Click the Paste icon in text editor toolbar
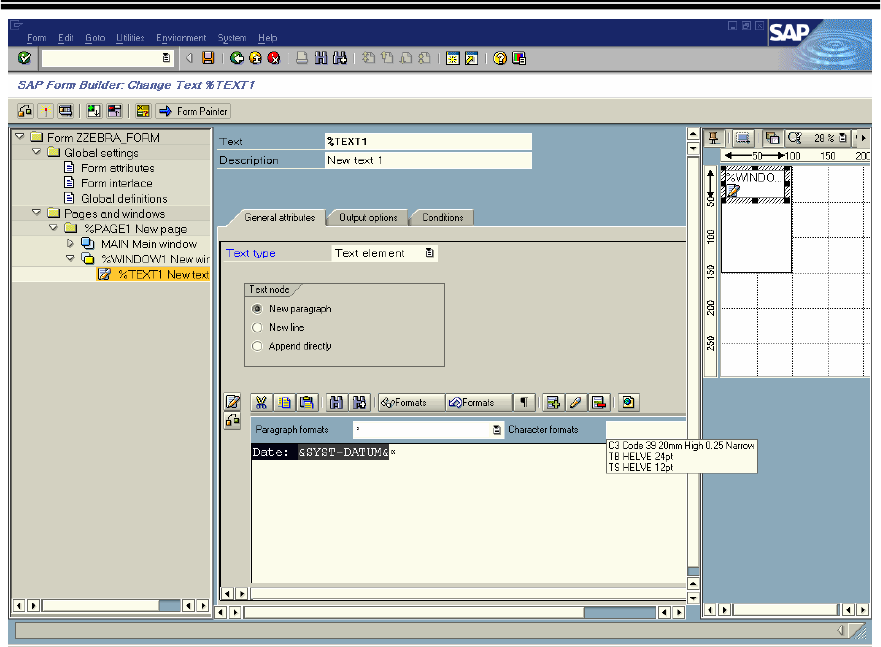 tap(307, 402)
